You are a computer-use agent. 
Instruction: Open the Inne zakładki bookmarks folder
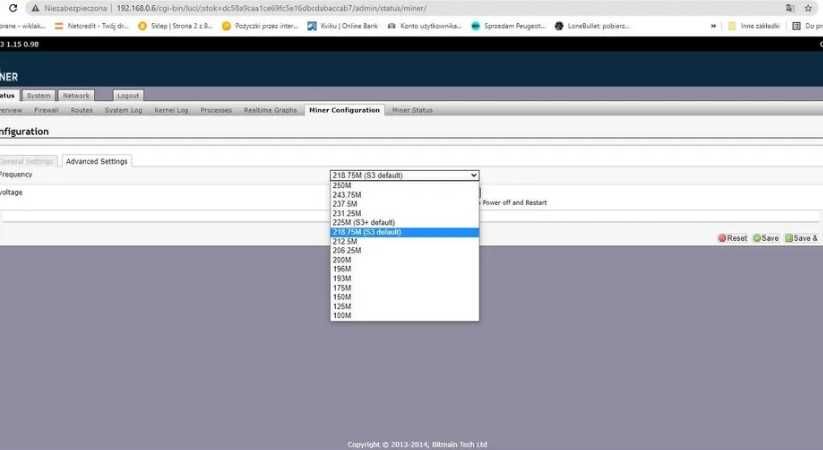(753, 26)
